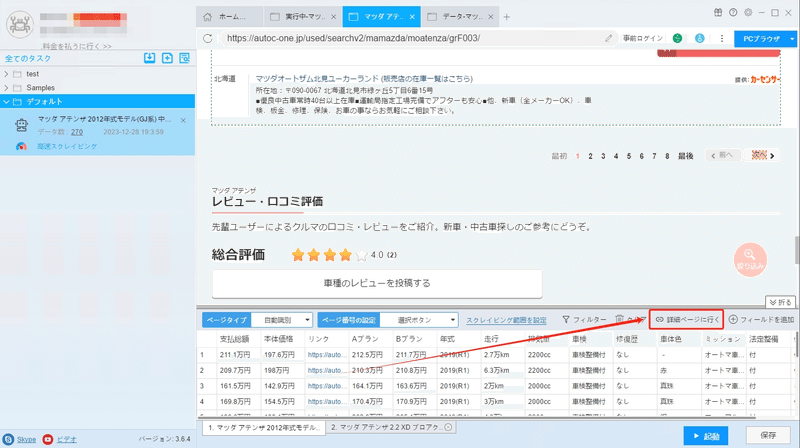Select the page tab 2. マツダ アテンザ 2.2 XD
Screen dimensions: 800x448
click(x=385, y=428)
